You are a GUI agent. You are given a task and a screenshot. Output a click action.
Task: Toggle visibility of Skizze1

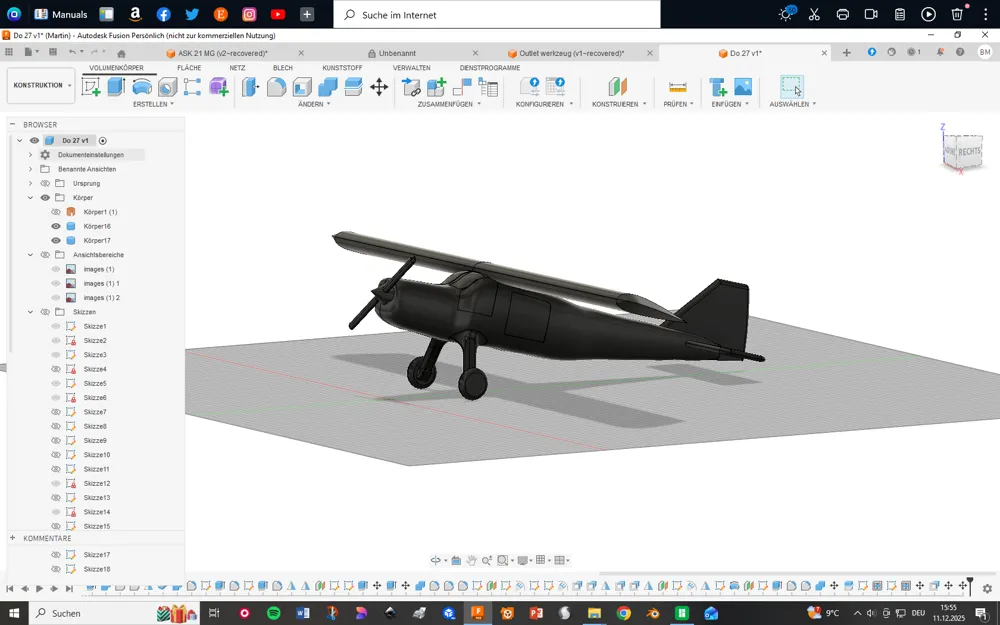(x=56, y=327)
